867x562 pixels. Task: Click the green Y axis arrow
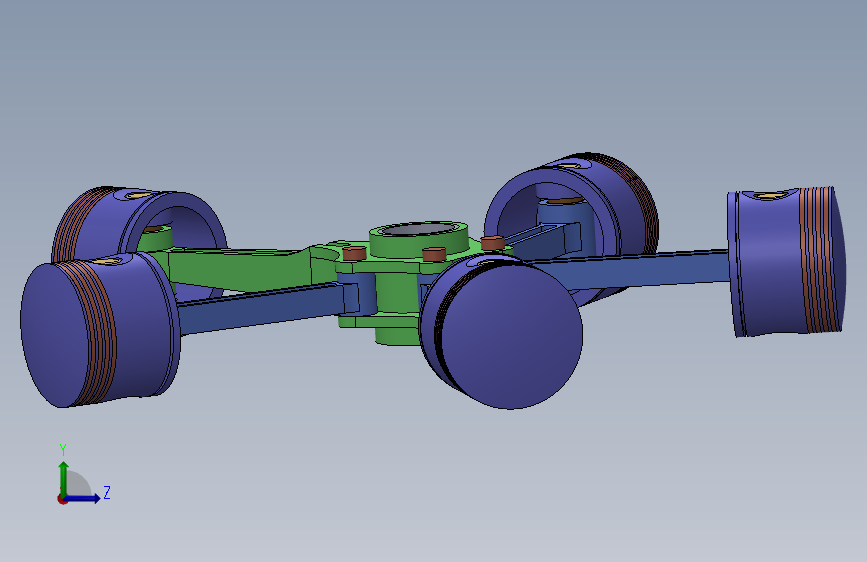(x=64, y=479)
